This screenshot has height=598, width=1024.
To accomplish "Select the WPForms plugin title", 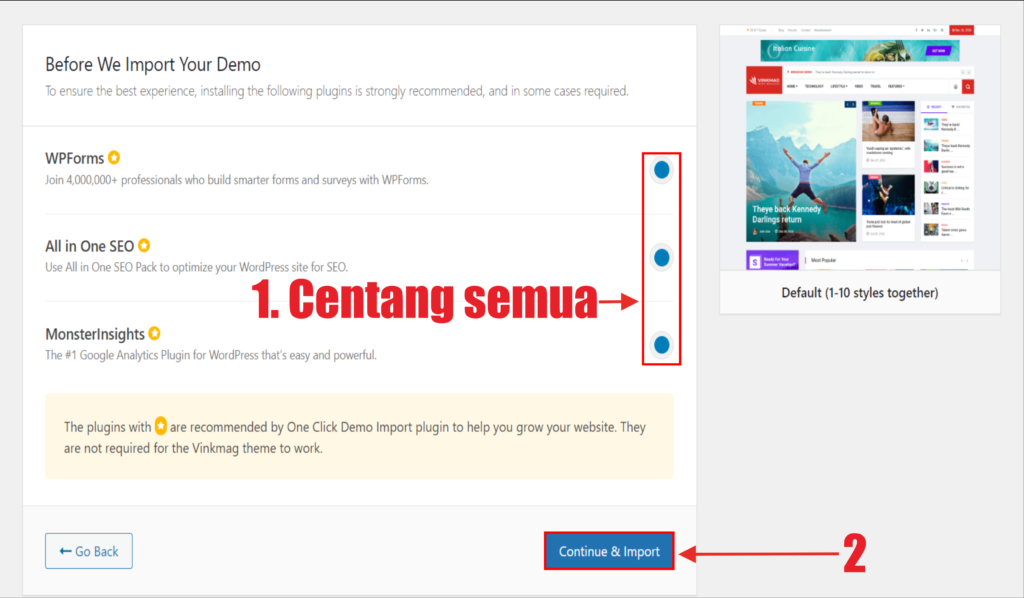I will click(x=75, y=158).
